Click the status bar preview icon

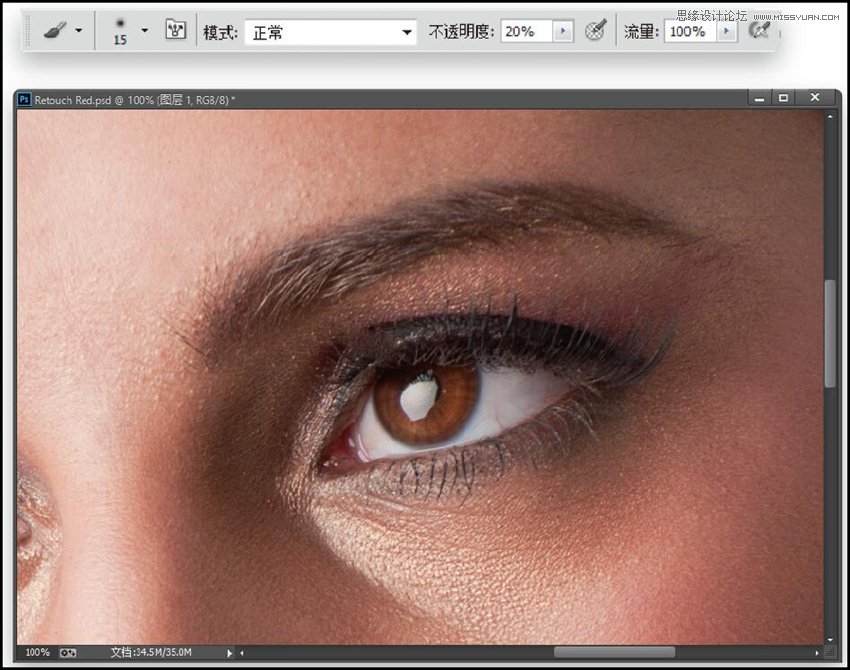click(x=68, y=652)
